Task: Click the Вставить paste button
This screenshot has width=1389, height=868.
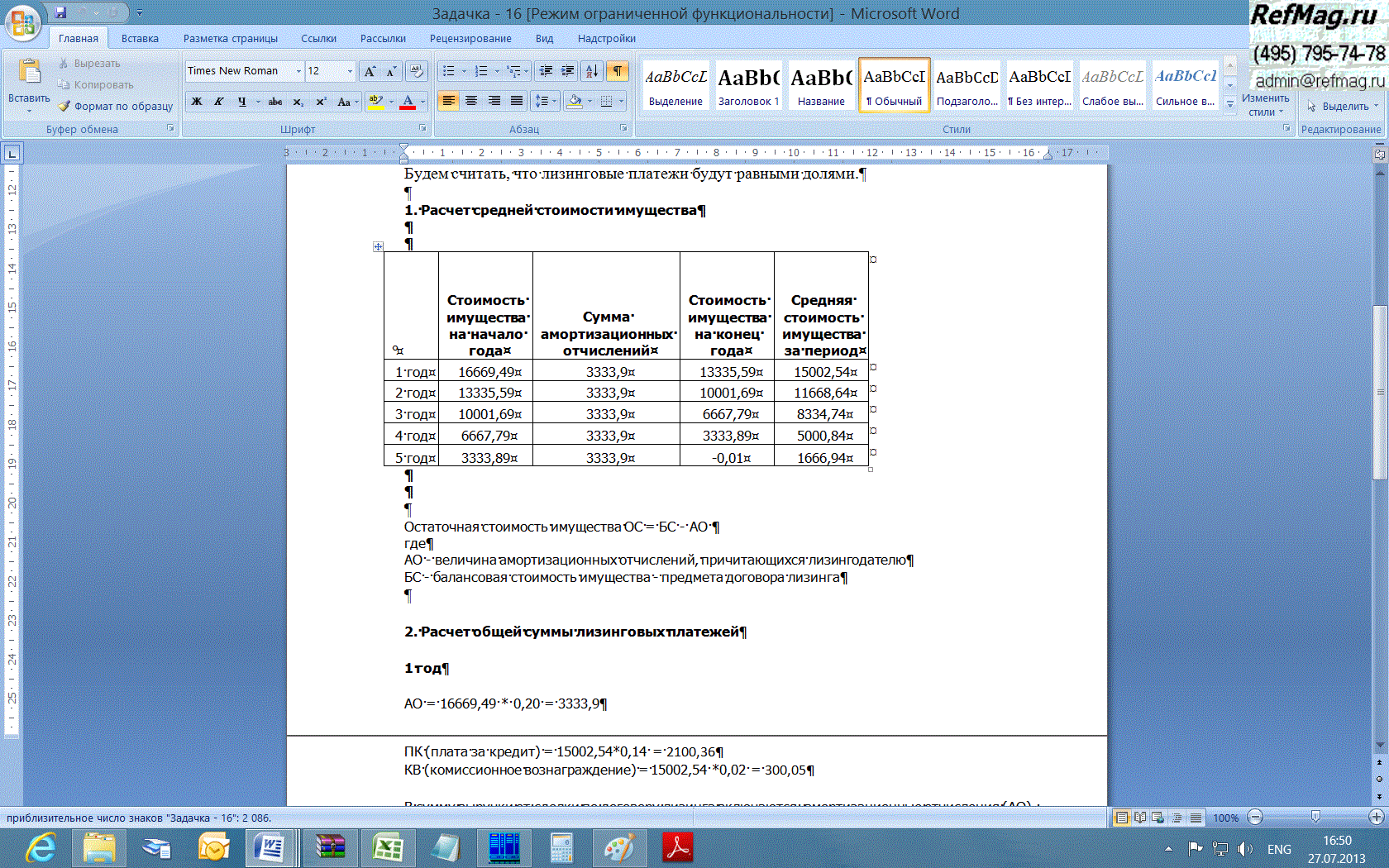Action: click(x=29, y=83)
